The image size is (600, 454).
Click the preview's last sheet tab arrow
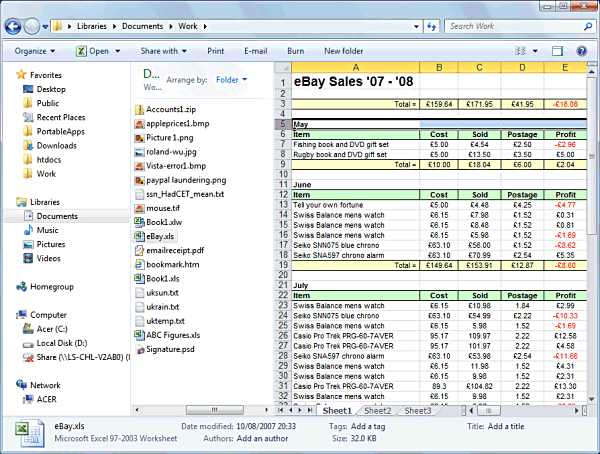coord(310,410)
